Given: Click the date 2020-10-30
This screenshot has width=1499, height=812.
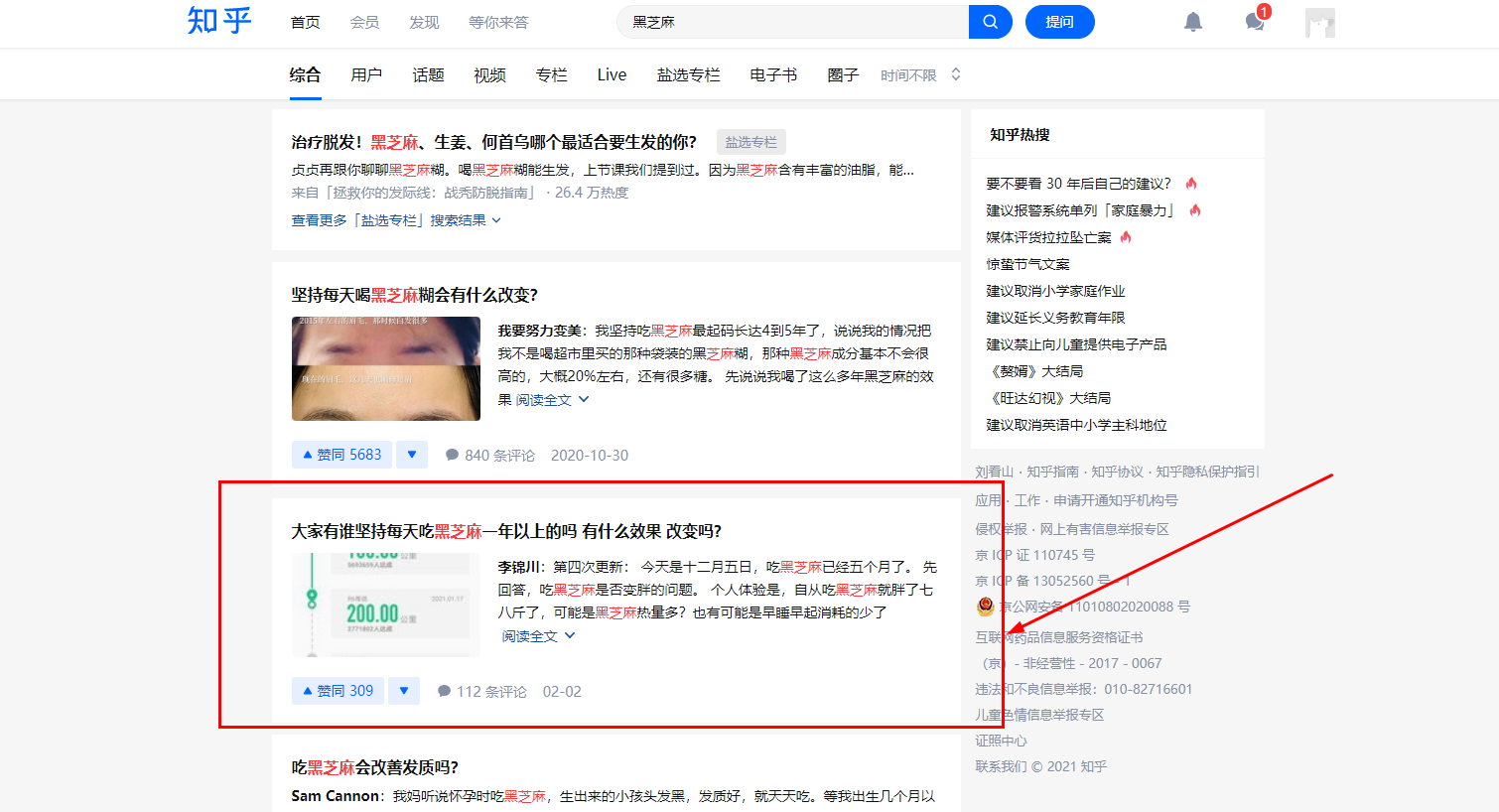Looking at the screenshot, I should point(590,456).
